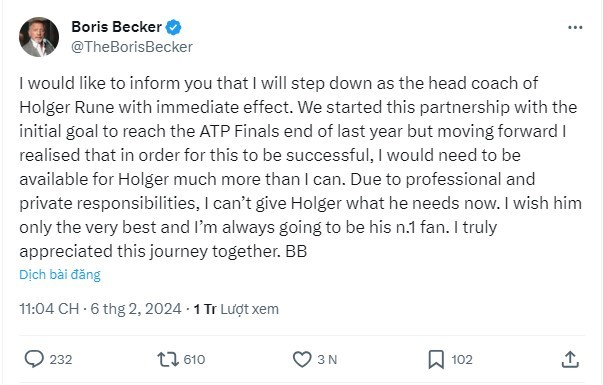
Task: Click the Boris Becker display name
Action: (117, 27)
